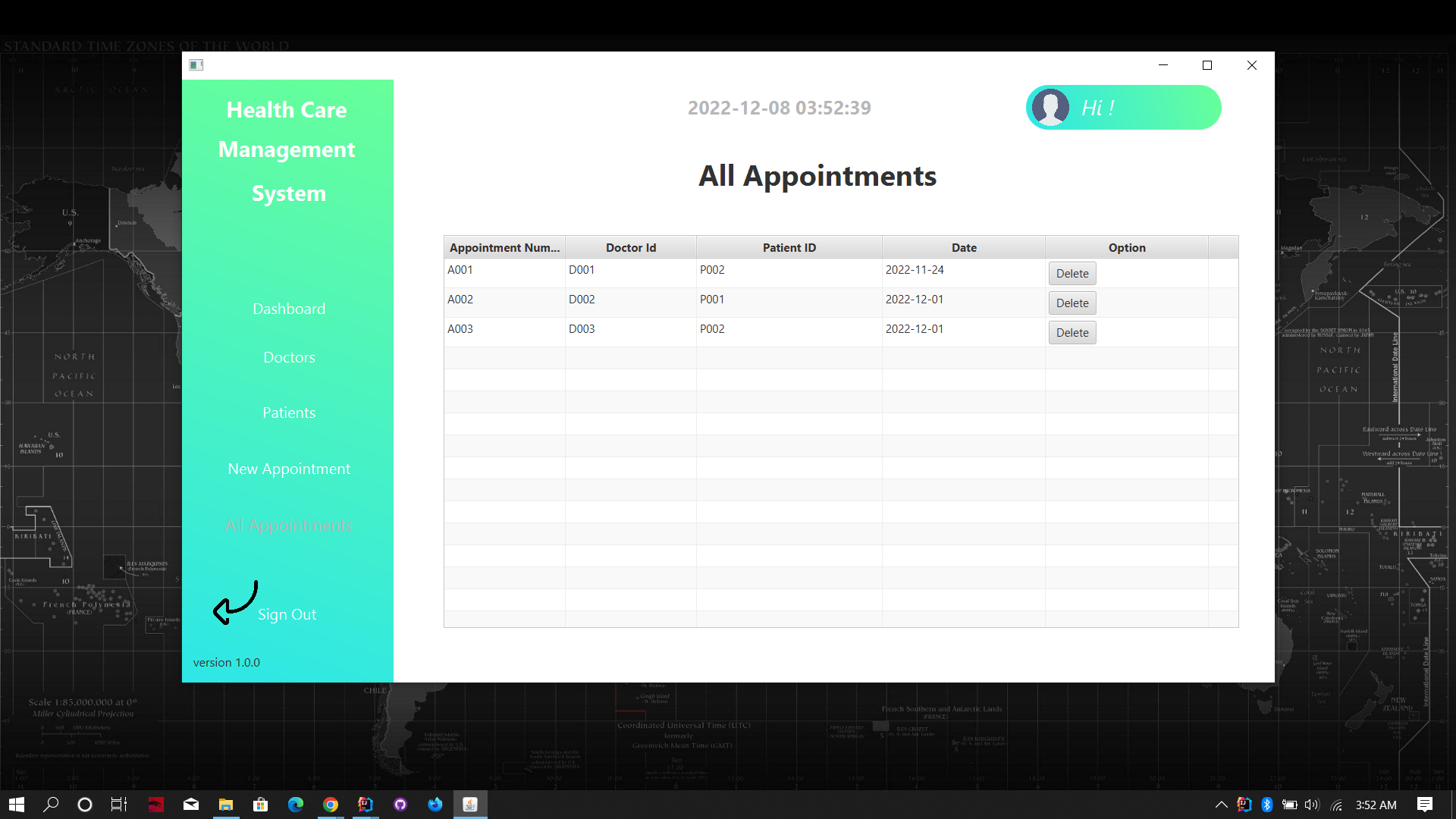The width and height of the screenshot is (1456, 819).
Task: Sort by Date column header
Action: tap(964, 247)
